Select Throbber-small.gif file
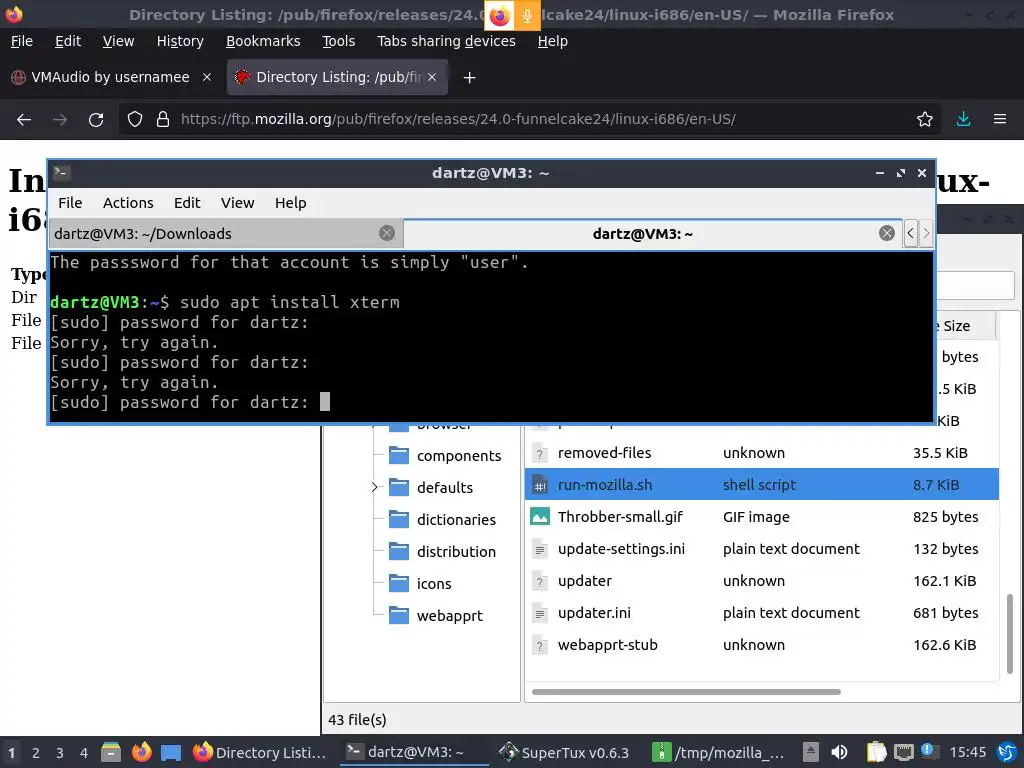 761,517
